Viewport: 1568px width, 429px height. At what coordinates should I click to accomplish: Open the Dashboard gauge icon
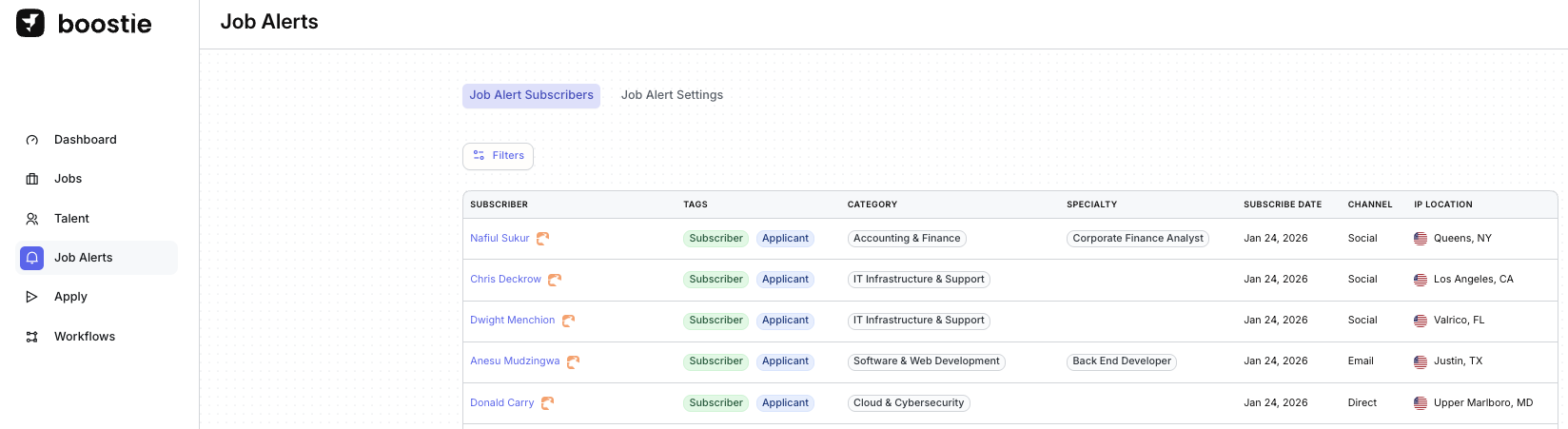point(32,140)
